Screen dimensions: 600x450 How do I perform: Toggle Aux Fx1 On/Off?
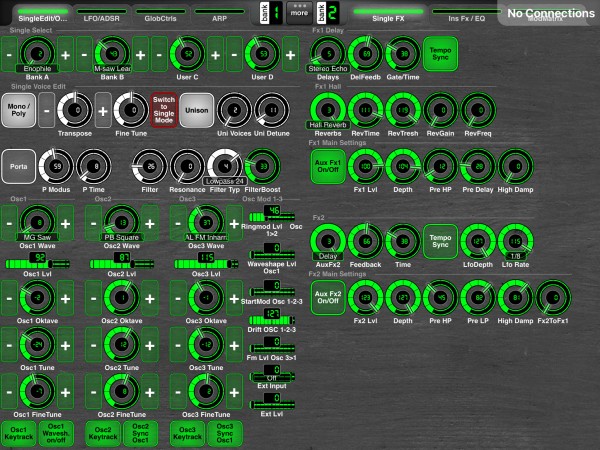coord(328,166)
